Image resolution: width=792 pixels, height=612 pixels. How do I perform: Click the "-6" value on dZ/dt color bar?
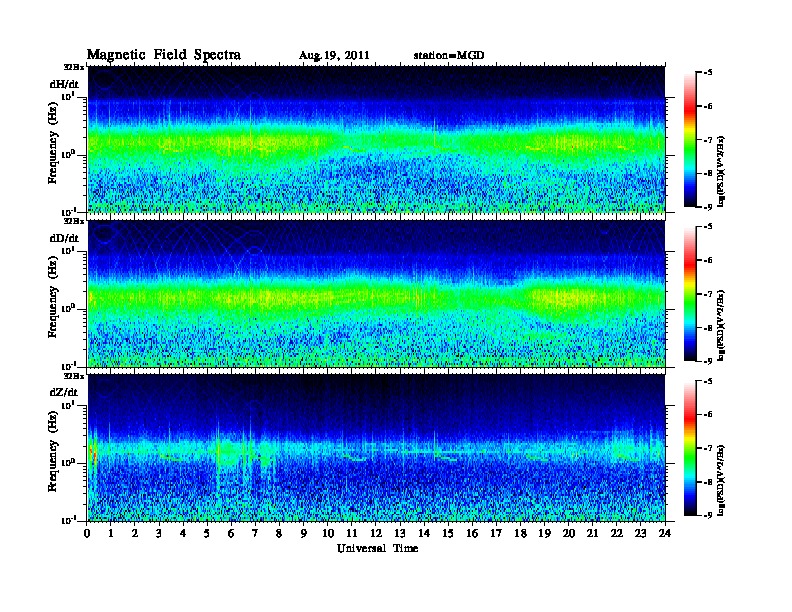709,415
